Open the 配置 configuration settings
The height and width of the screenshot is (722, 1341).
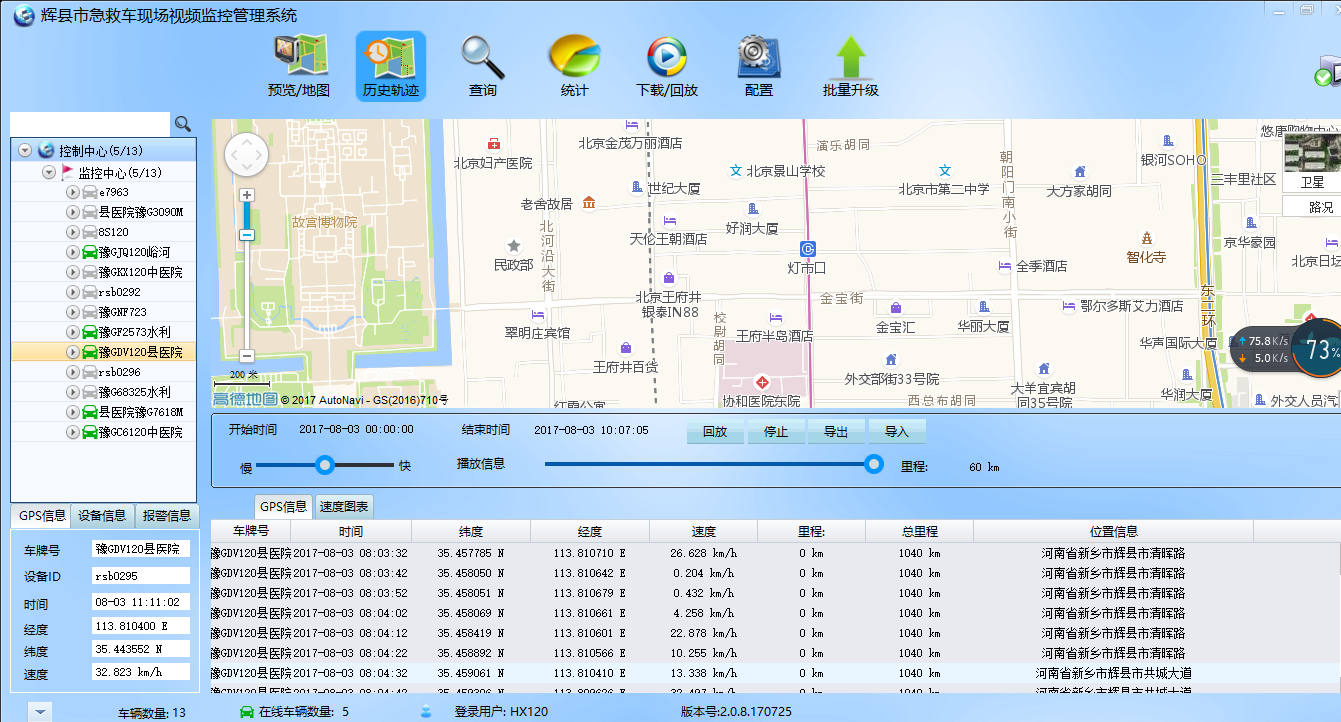pyautogui.click(x=758, y=65)
